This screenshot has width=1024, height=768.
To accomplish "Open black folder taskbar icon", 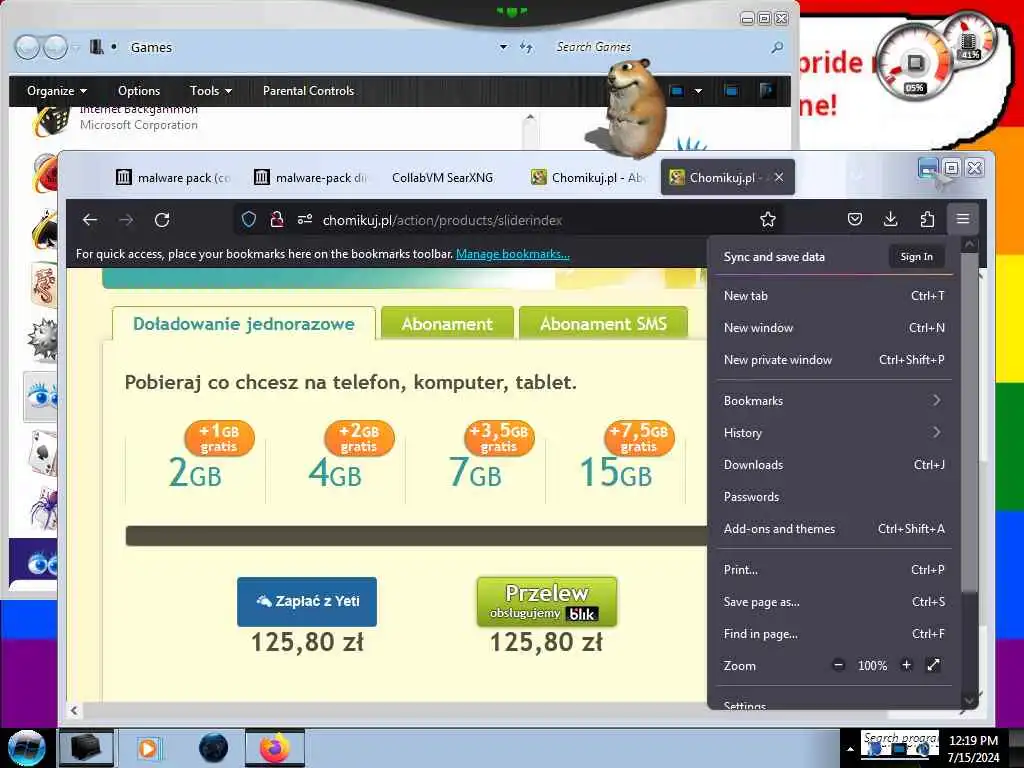I will pyautogui.click(x=86, y=748).
